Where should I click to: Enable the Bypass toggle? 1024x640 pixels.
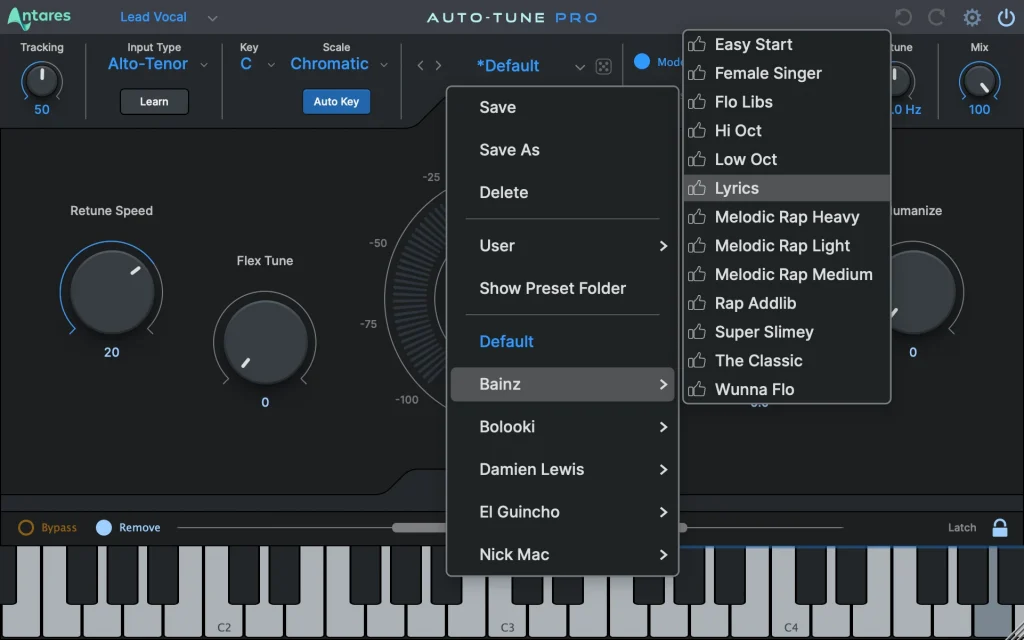(x=26, y=527)
